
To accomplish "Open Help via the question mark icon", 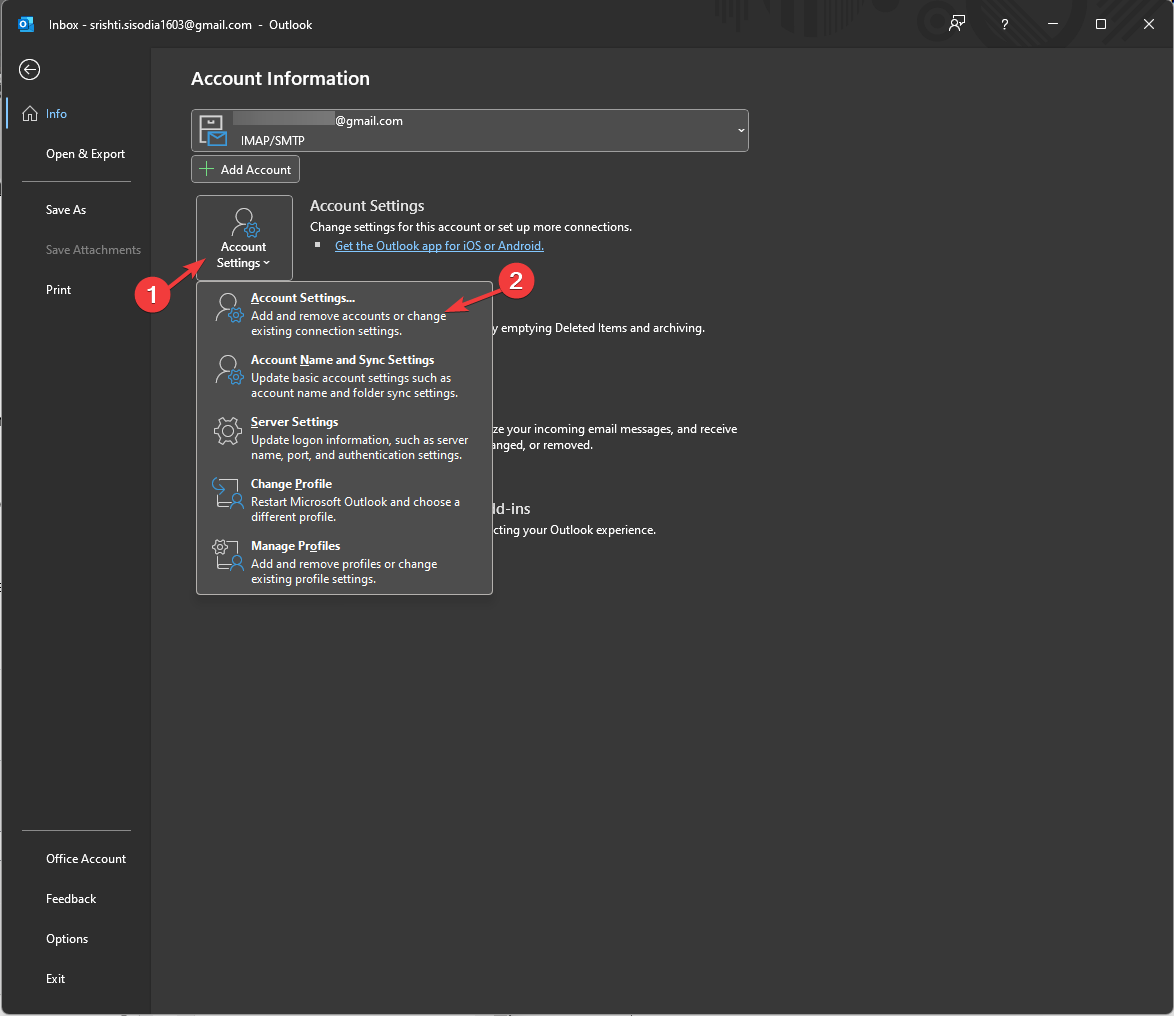I will pos(1004,24).
